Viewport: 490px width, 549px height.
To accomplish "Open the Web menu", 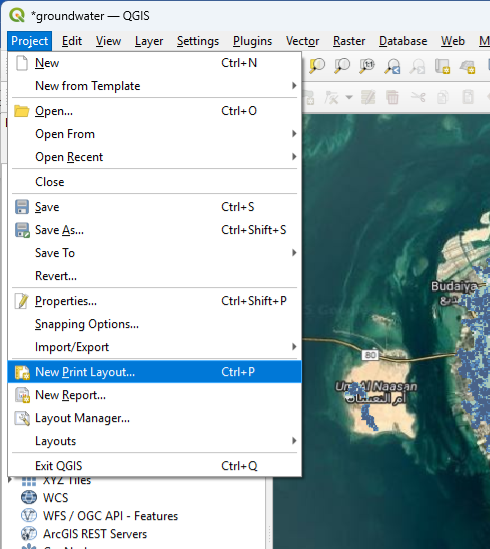I will pyautogui.click(x=453, y=41).
